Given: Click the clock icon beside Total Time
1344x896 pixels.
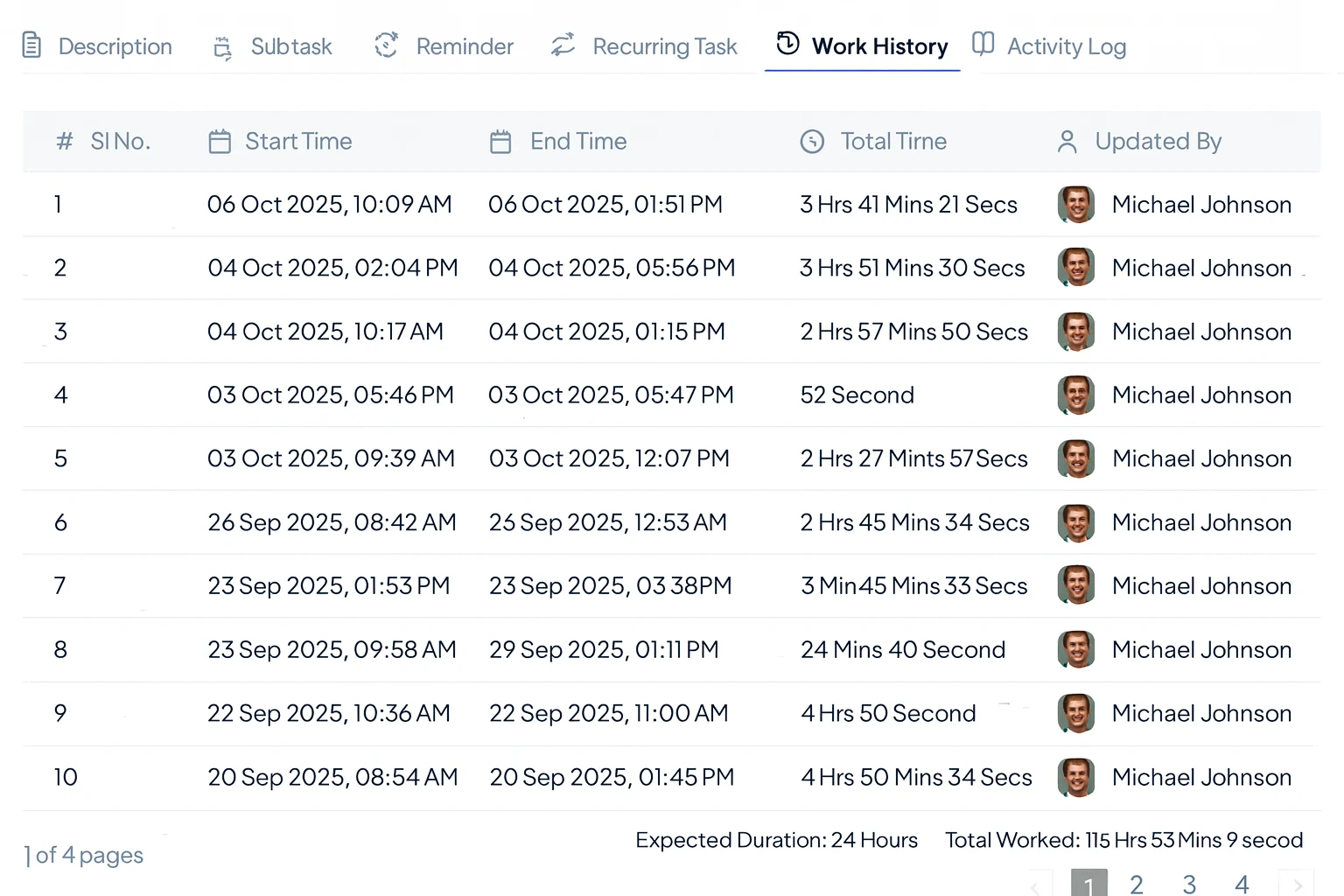Looking at the screenshot, I should pos(812,142).
